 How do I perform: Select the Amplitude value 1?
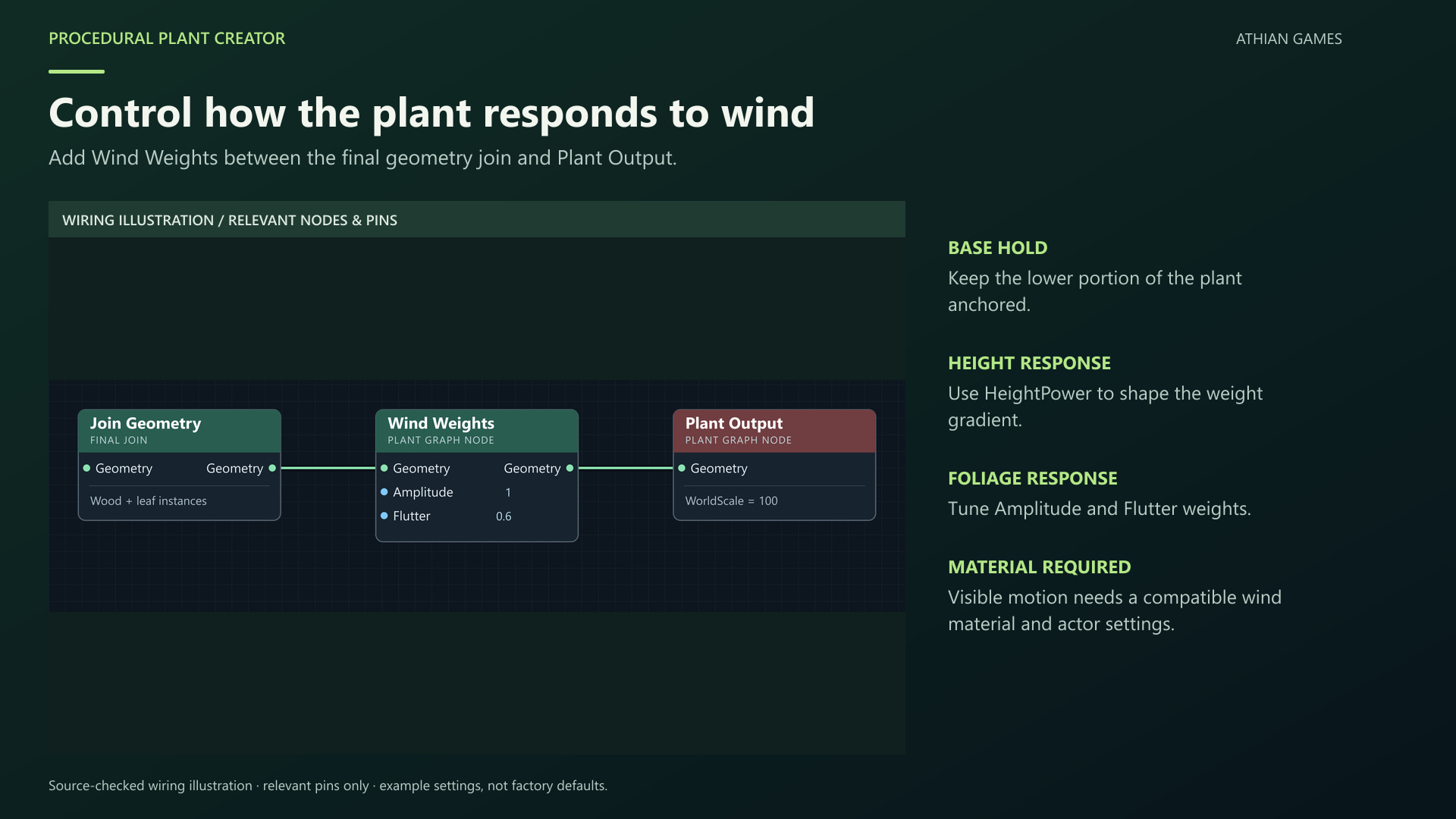[508, 493]
